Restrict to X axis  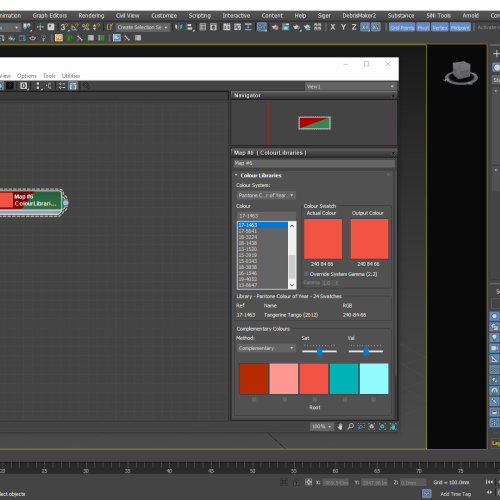[x=333, y=27]
